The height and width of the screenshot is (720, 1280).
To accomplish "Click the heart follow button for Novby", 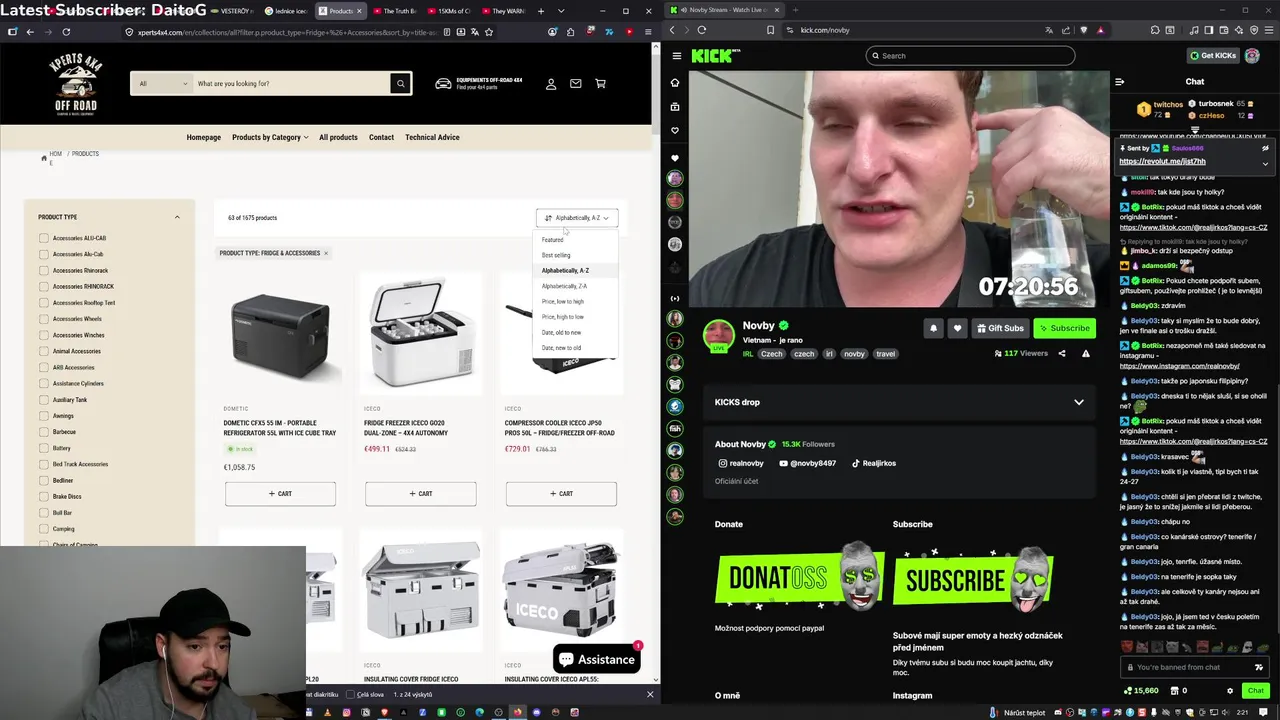I will 957,328.
